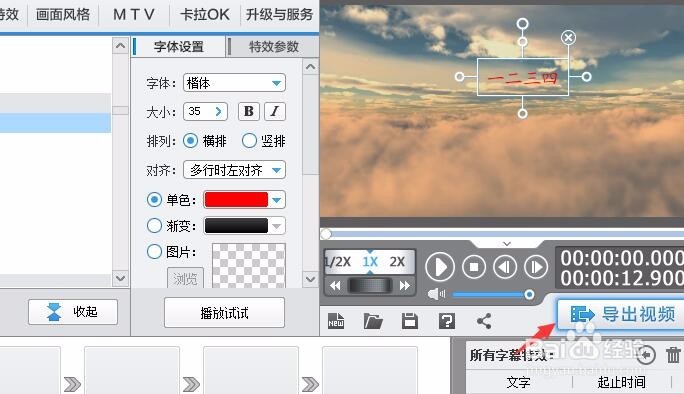The height and width of the screenshot is (394, 684).
Task: Click the back arrow circle icon
Action: click(646, 354)
